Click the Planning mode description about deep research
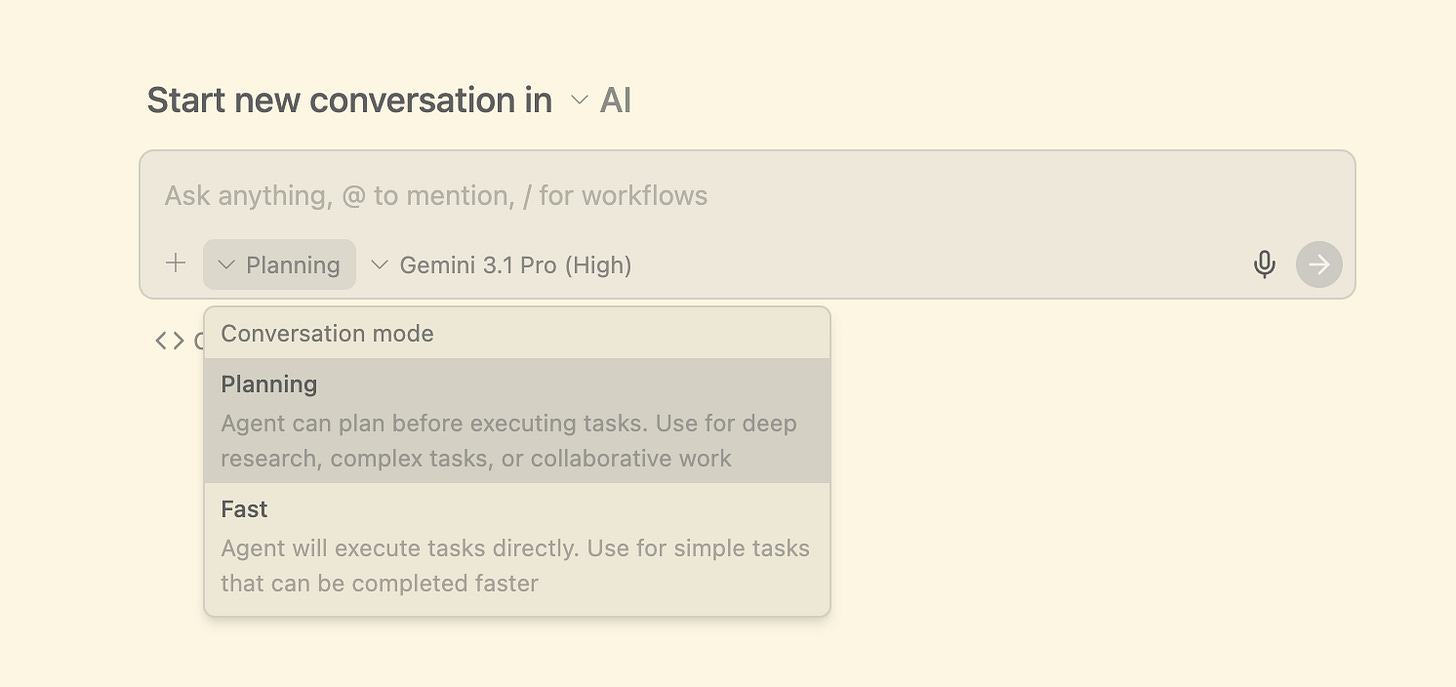Screen dimensions: 1456x687 [508, 441]
